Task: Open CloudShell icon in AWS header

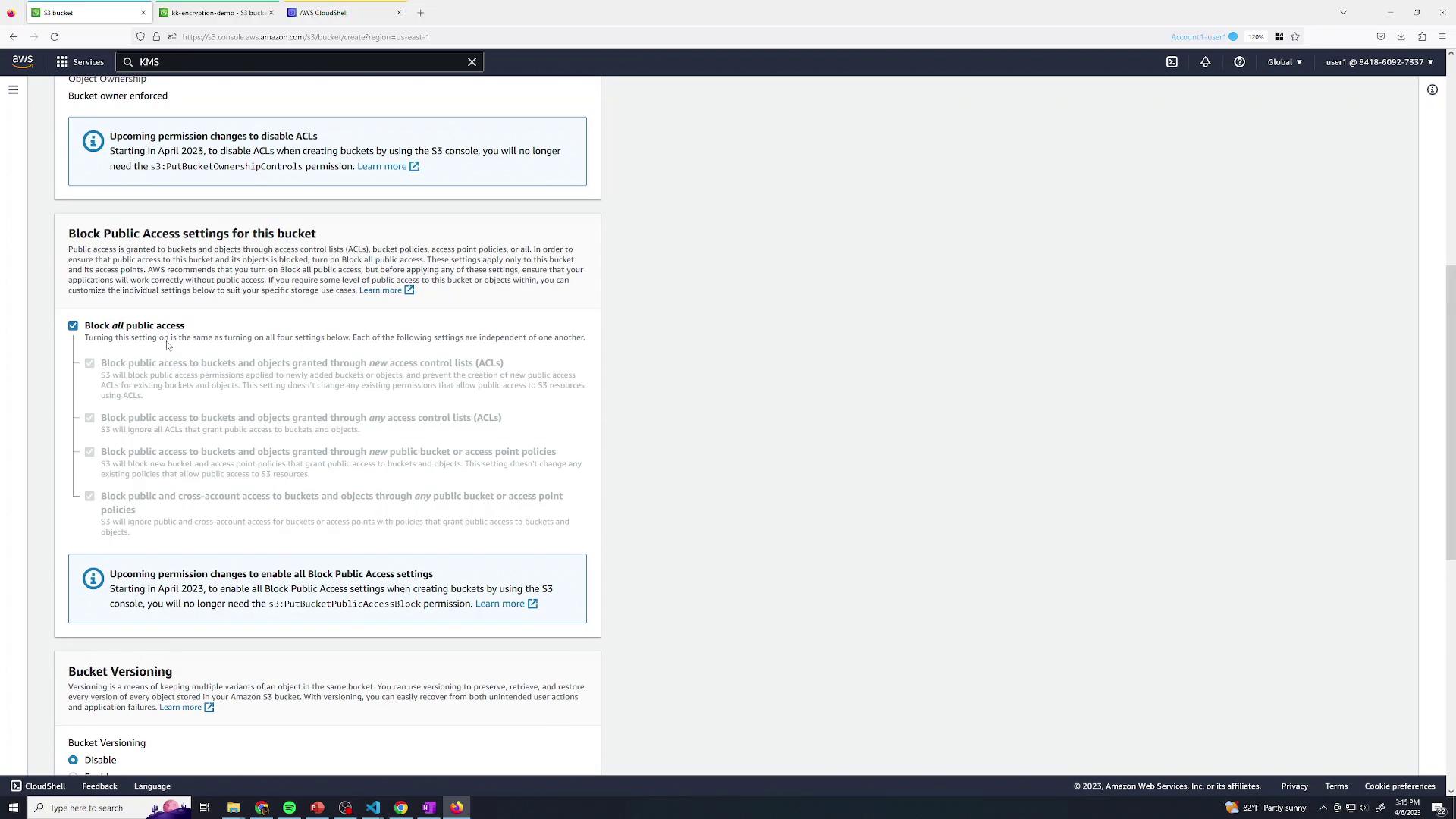Action: pyautogui.click(x=1172, y=62)
